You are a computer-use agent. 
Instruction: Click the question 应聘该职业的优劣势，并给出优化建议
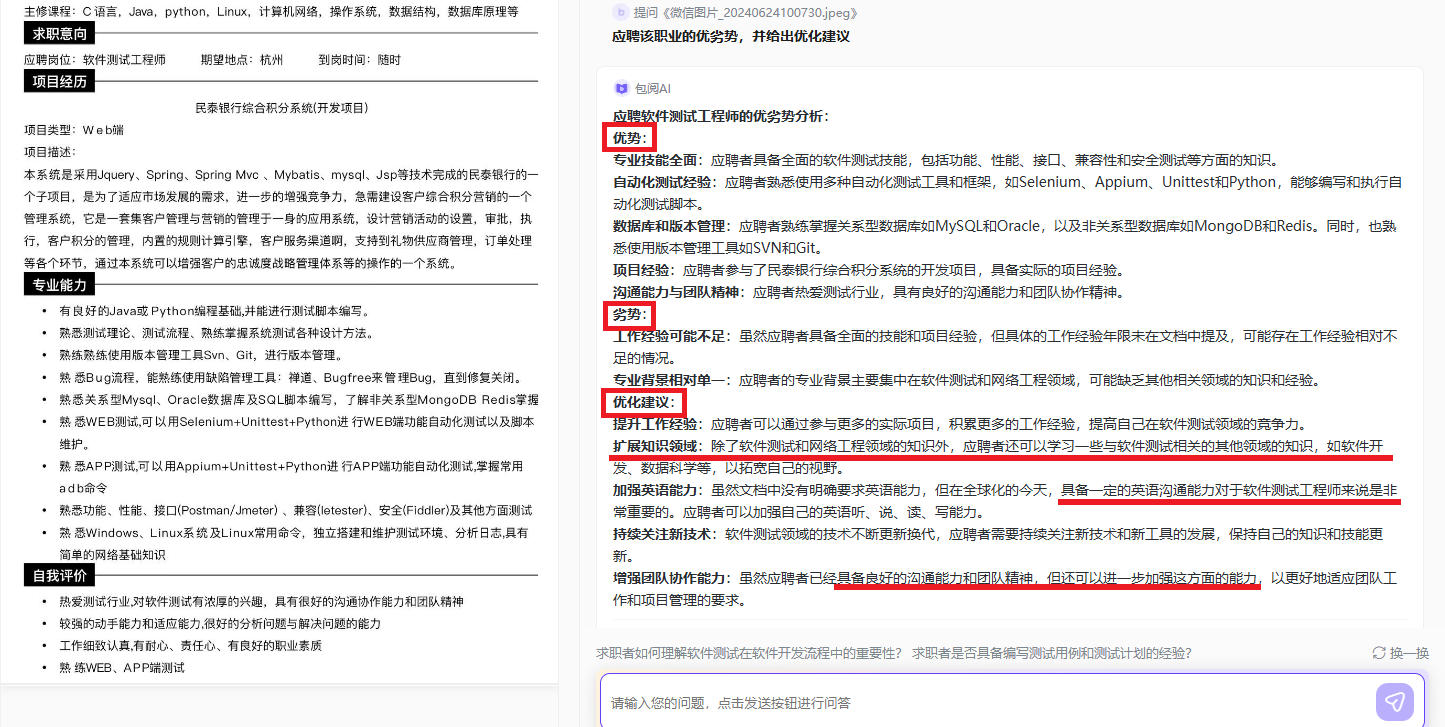pyautogui.click(x=731, y=36)
